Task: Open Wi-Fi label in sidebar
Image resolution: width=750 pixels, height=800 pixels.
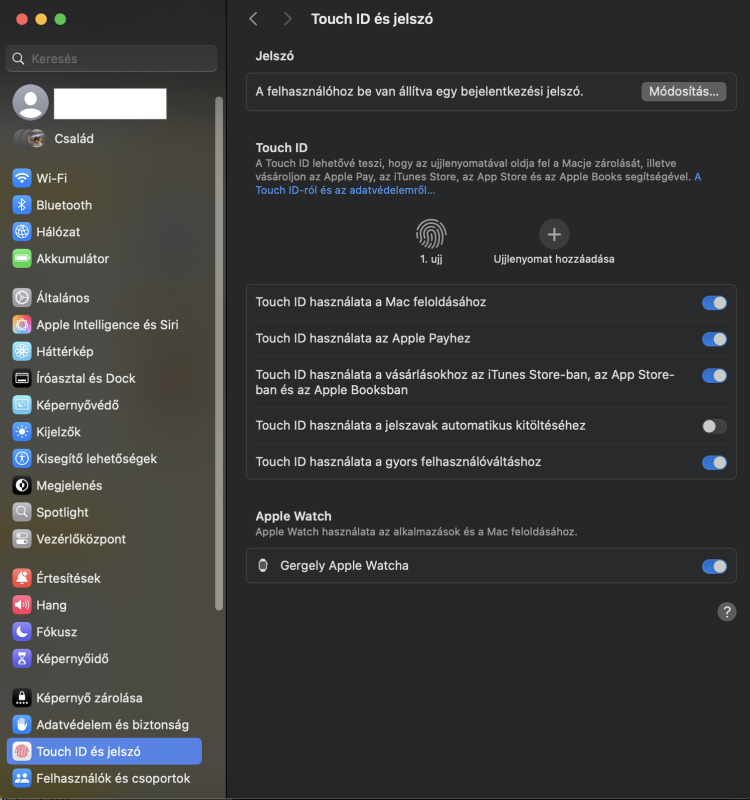Action: pos(52,179)
